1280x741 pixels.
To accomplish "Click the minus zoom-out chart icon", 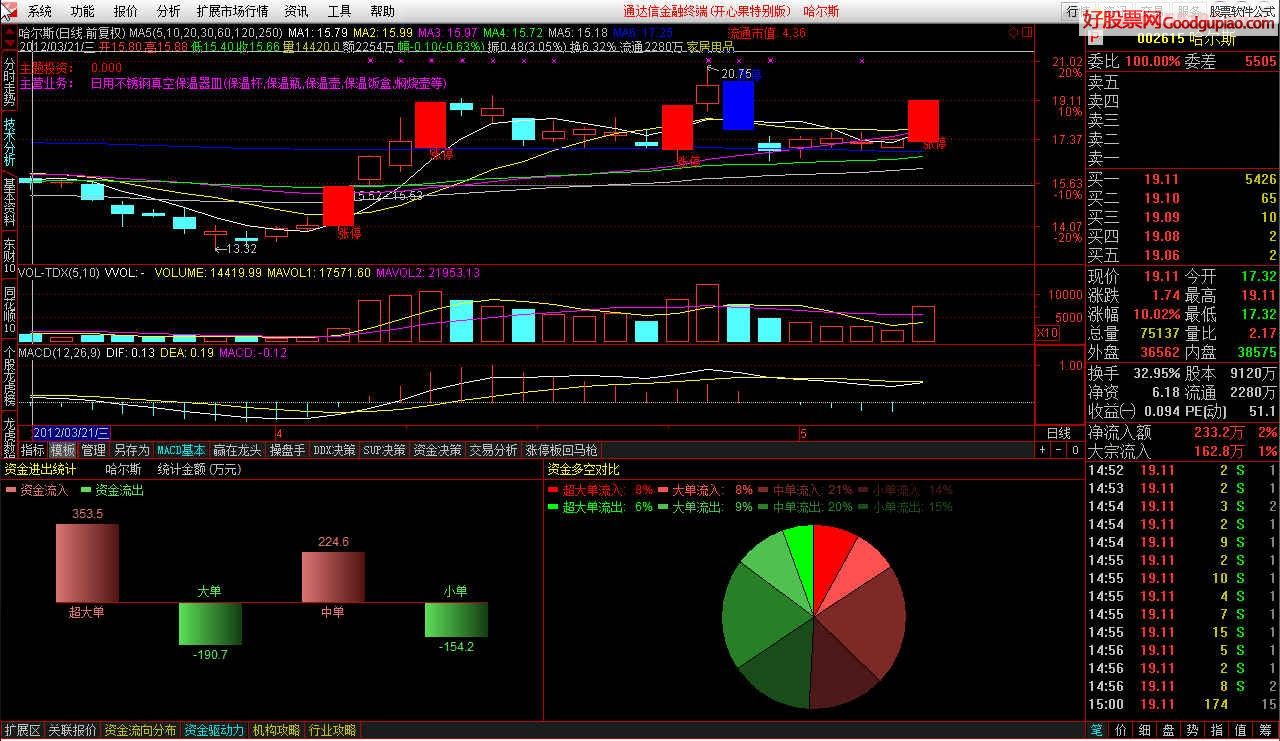I will pyautogui.click(x=1059, y=451).
